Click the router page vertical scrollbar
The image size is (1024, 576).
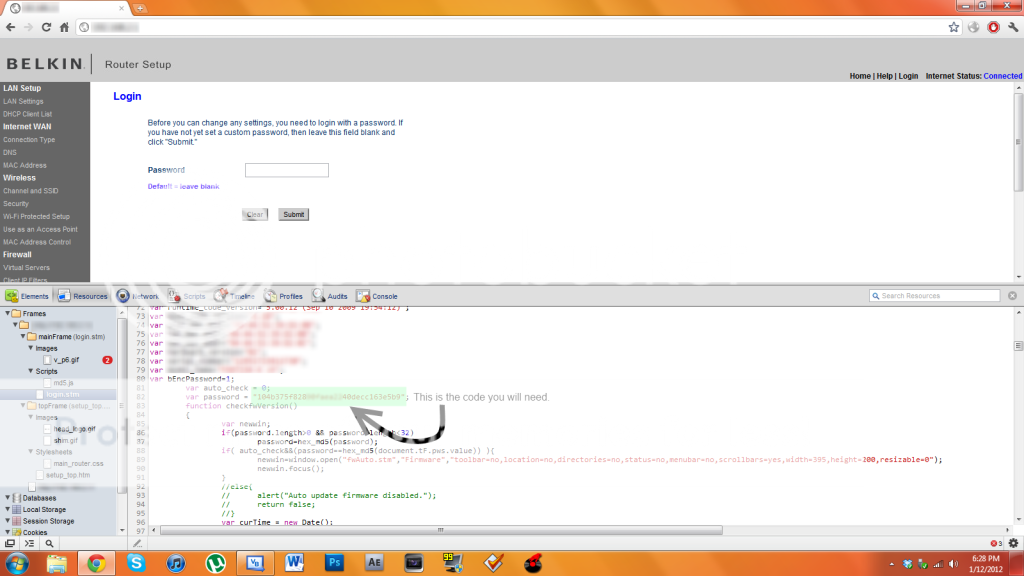(x=1018, y=142)
